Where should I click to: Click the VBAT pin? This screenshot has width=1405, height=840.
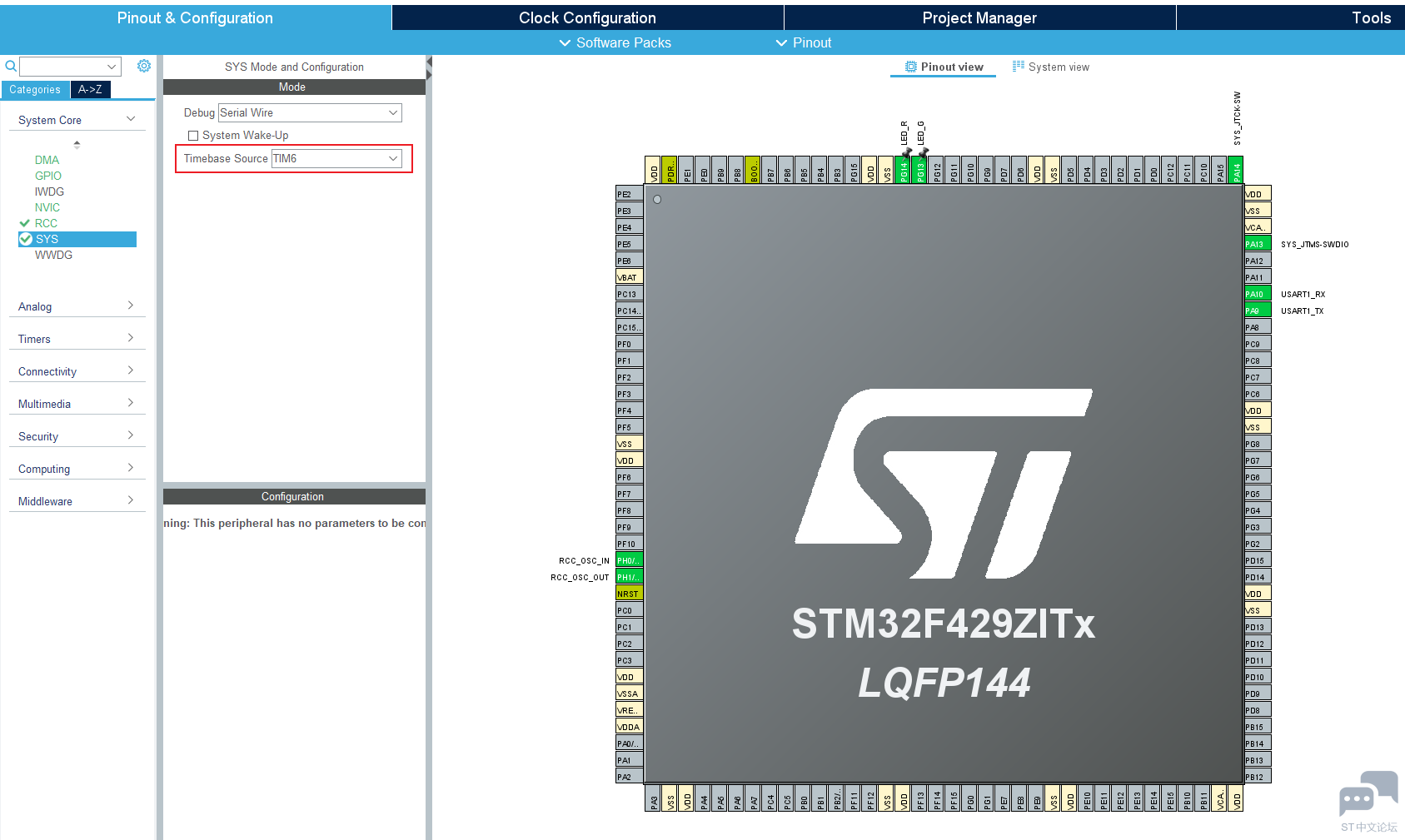pyautogui.click(x=629, y=277)
